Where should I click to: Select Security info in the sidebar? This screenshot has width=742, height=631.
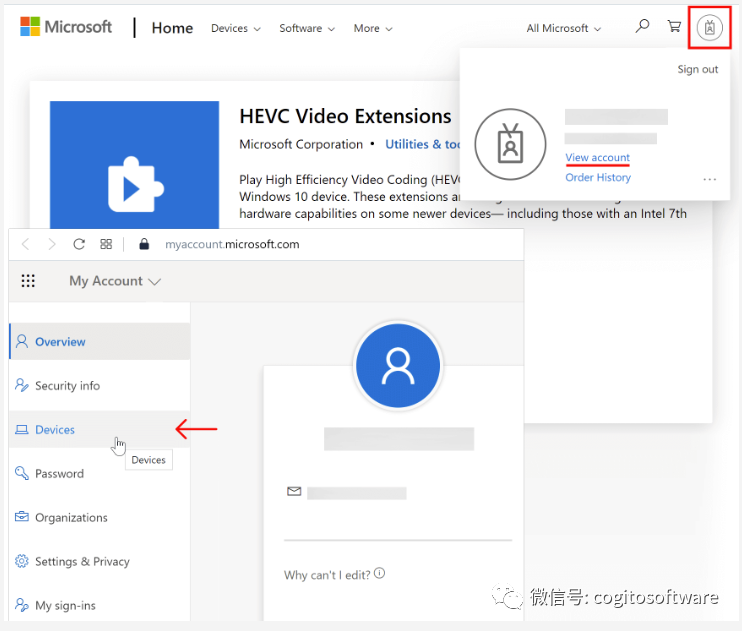tap(99, 385)
